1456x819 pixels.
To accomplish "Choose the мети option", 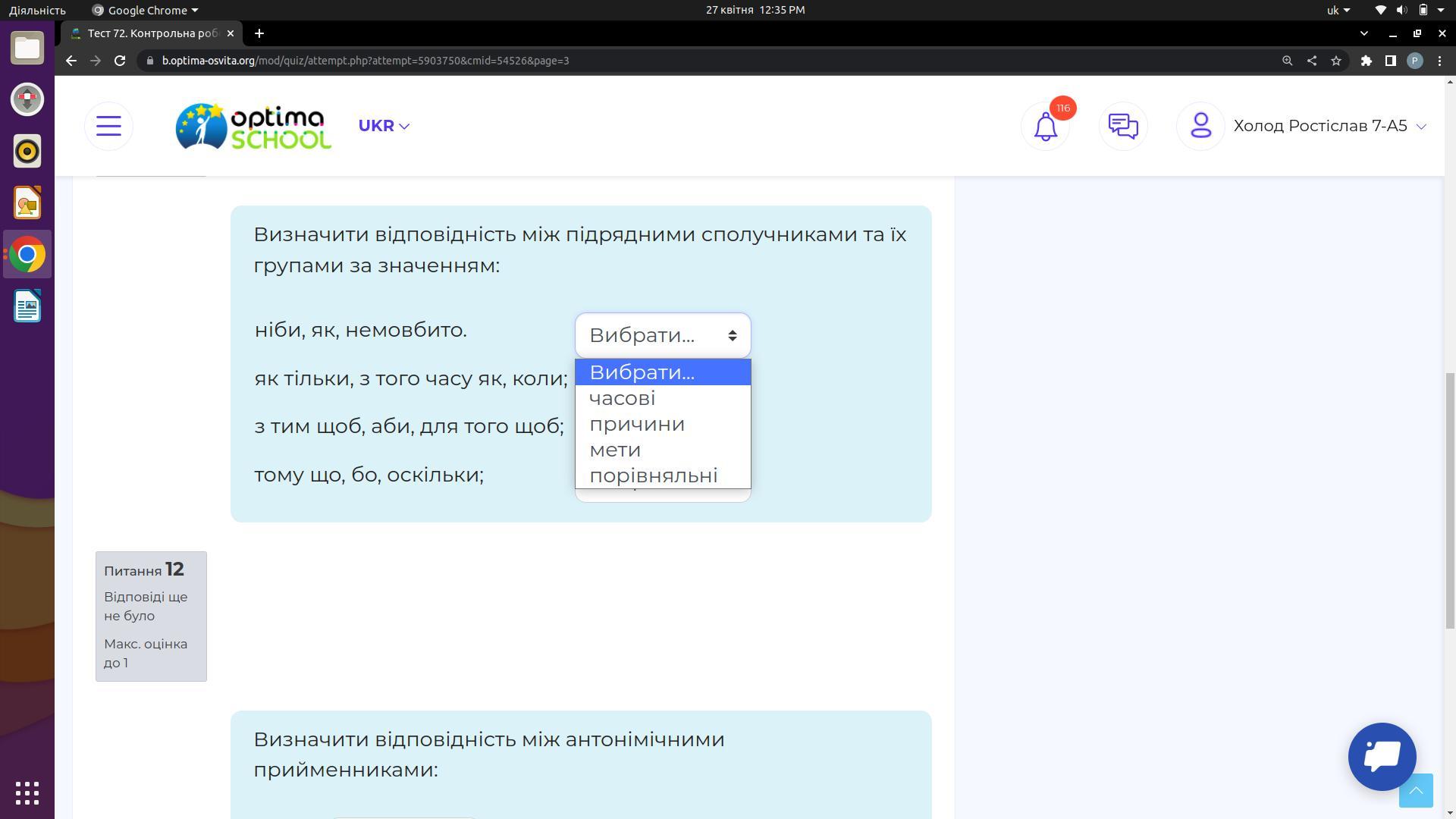I will [x=663, y=450].
